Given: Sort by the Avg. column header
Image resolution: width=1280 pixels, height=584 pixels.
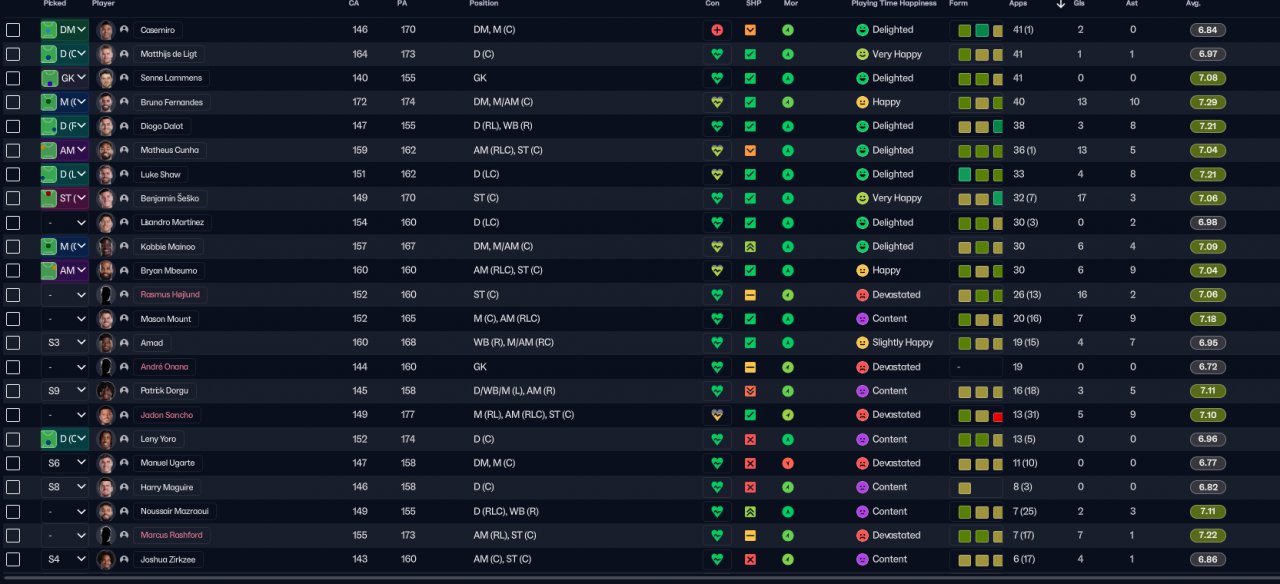Looking at the screenshot, I should coord(1193,4).
